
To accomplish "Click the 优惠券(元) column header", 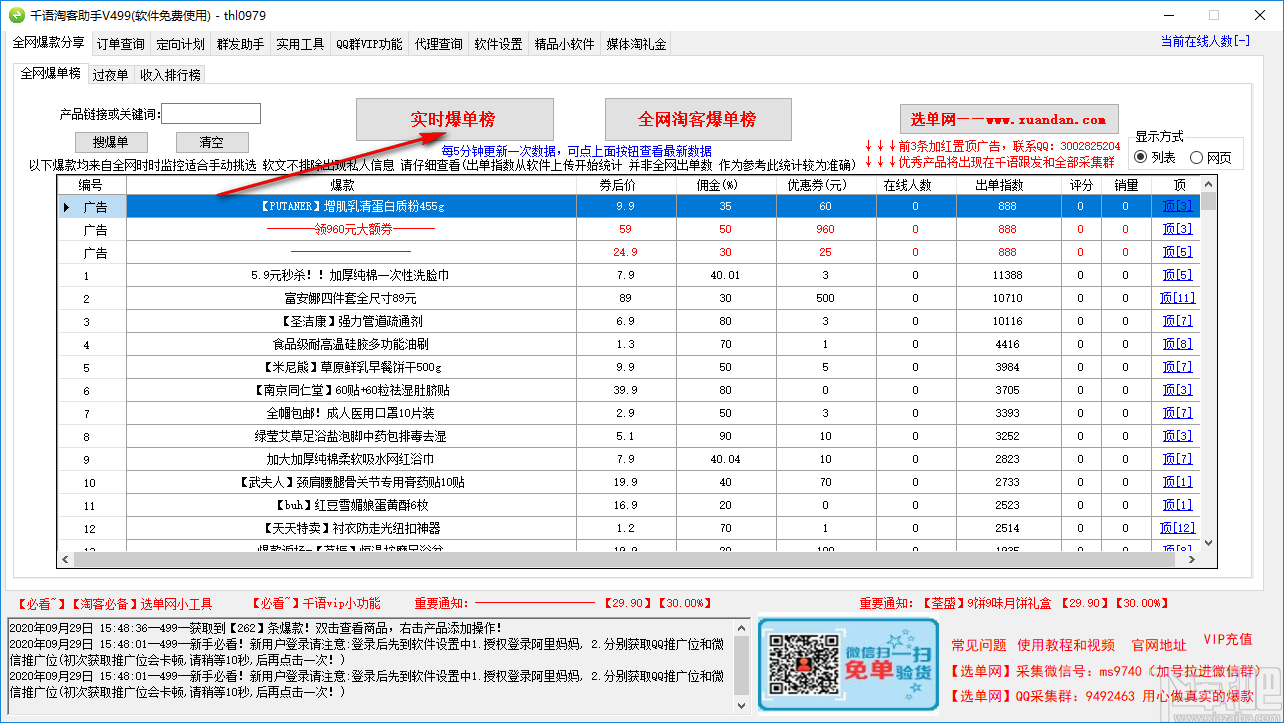I will point(825,185).
